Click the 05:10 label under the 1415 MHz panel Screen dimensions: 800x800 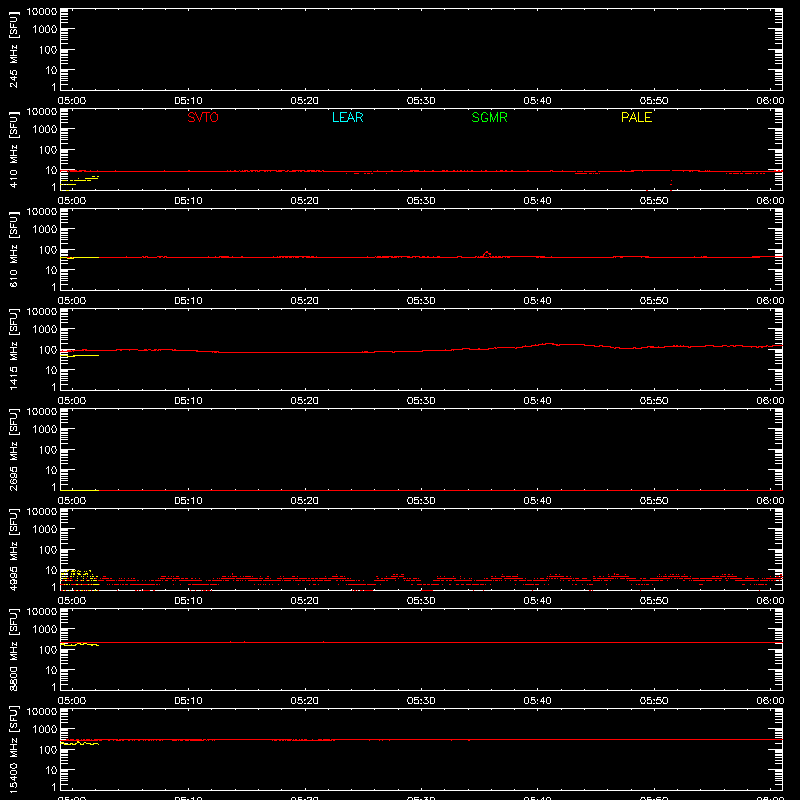[x=188, y=401]
